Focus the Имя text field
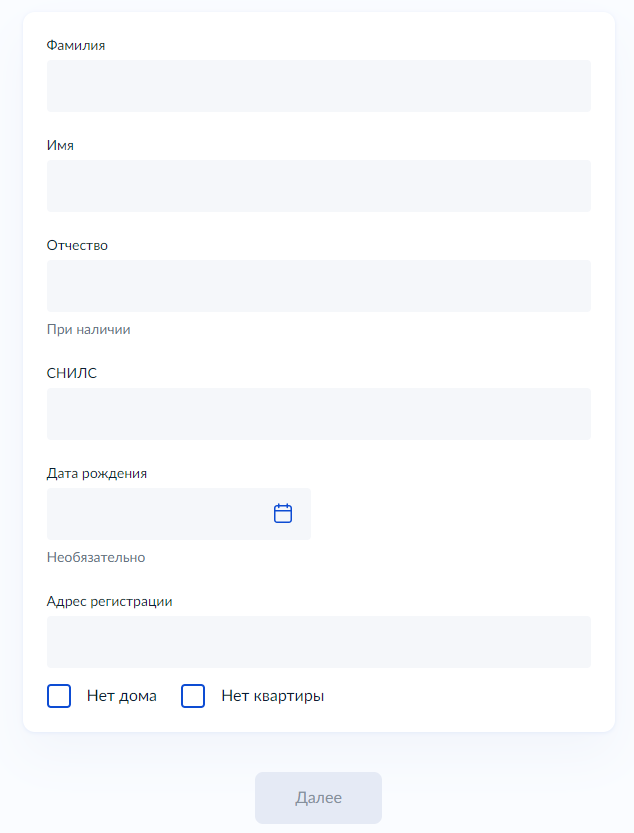Viewport: 634px width, 833px height. (x=318, y=186)
